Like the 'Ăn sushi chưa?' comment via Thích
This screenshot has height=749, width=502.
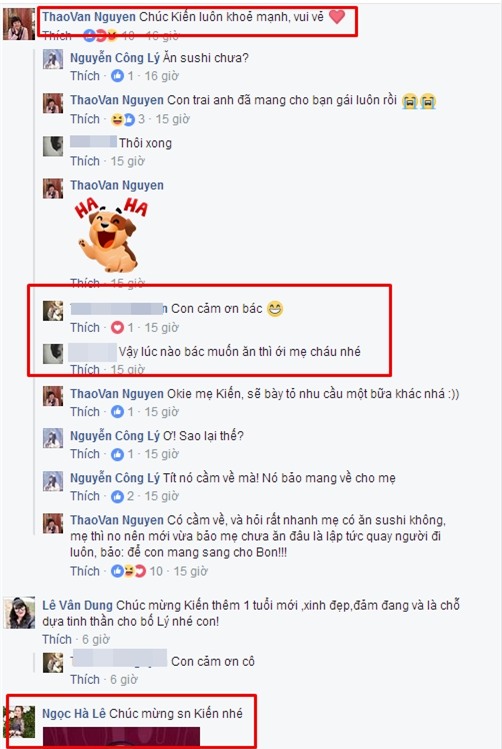point(85,76)
